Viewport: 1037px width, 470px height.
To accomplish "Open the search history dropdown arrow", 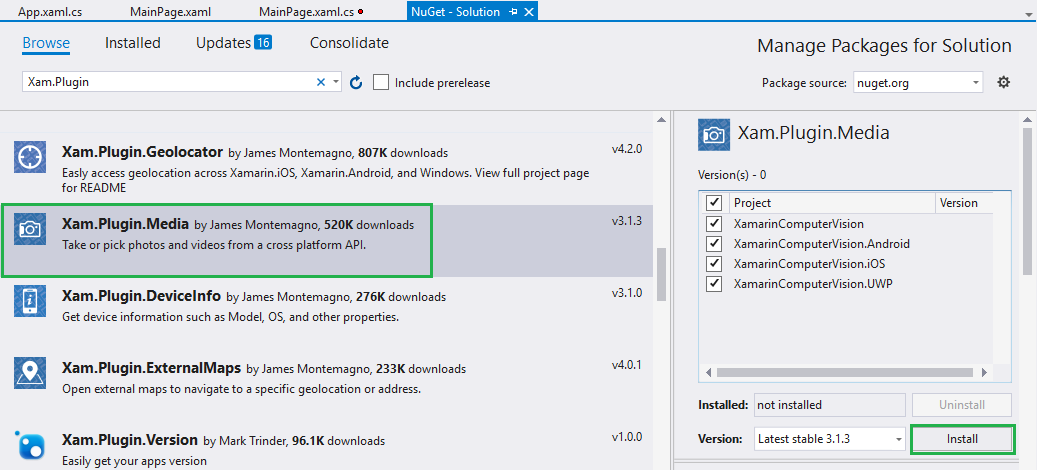I will coord(336,83).
